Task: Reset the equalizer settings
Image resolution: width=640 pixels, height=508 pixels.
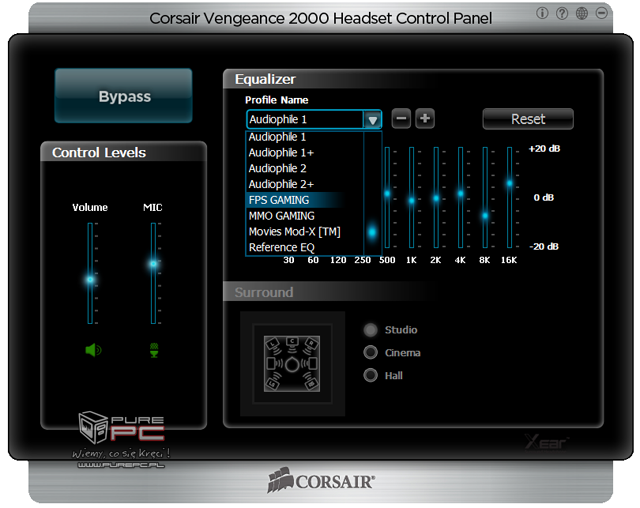Action: [x=528, y=119]
